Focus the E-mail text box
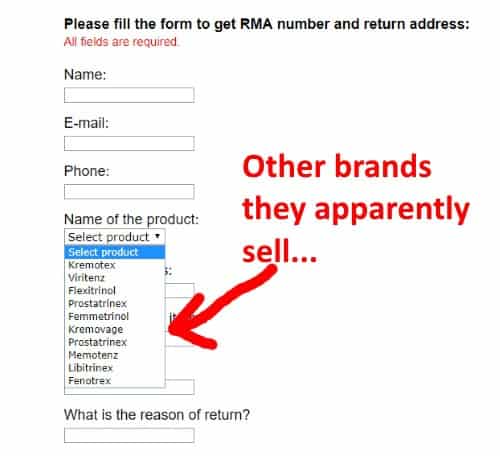500x456 pixels. 129,143
